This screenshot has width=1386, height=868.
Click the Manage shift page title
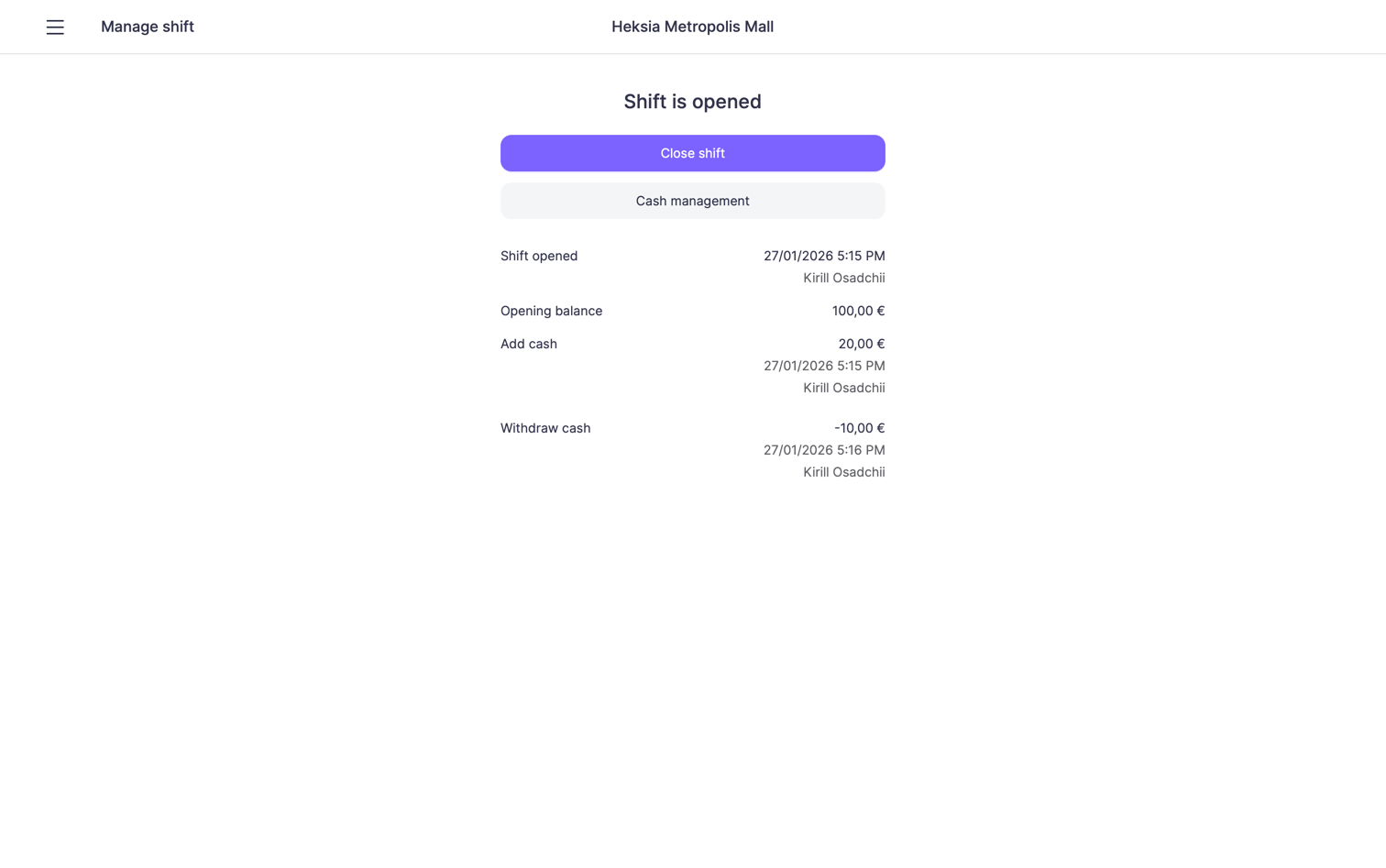coord(148,27)
